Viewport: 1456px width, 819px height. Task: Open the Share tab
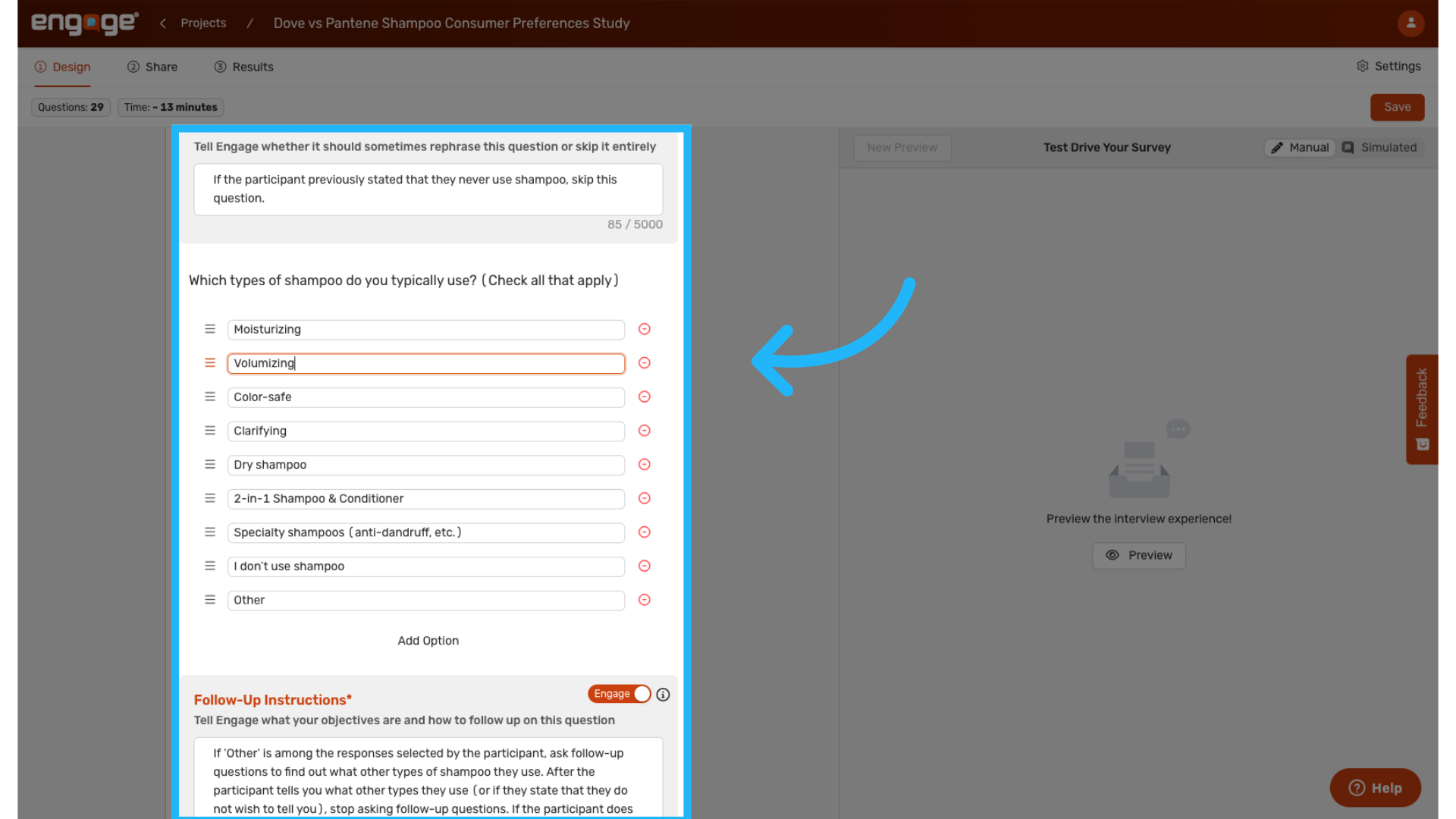coord(152,67)
